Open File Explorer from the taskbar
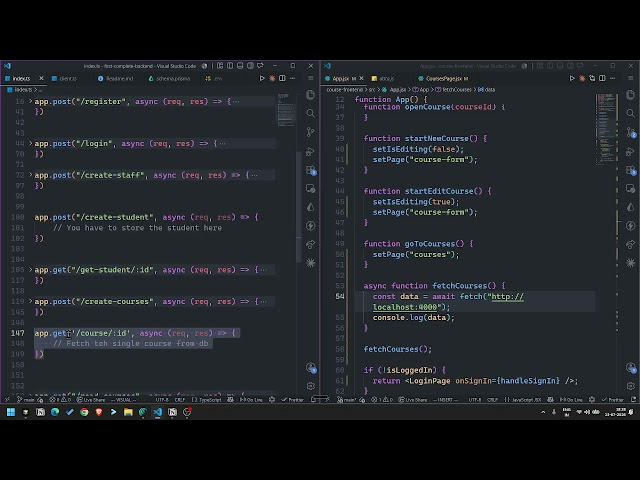640x480 pixels. tap(128, 412)
